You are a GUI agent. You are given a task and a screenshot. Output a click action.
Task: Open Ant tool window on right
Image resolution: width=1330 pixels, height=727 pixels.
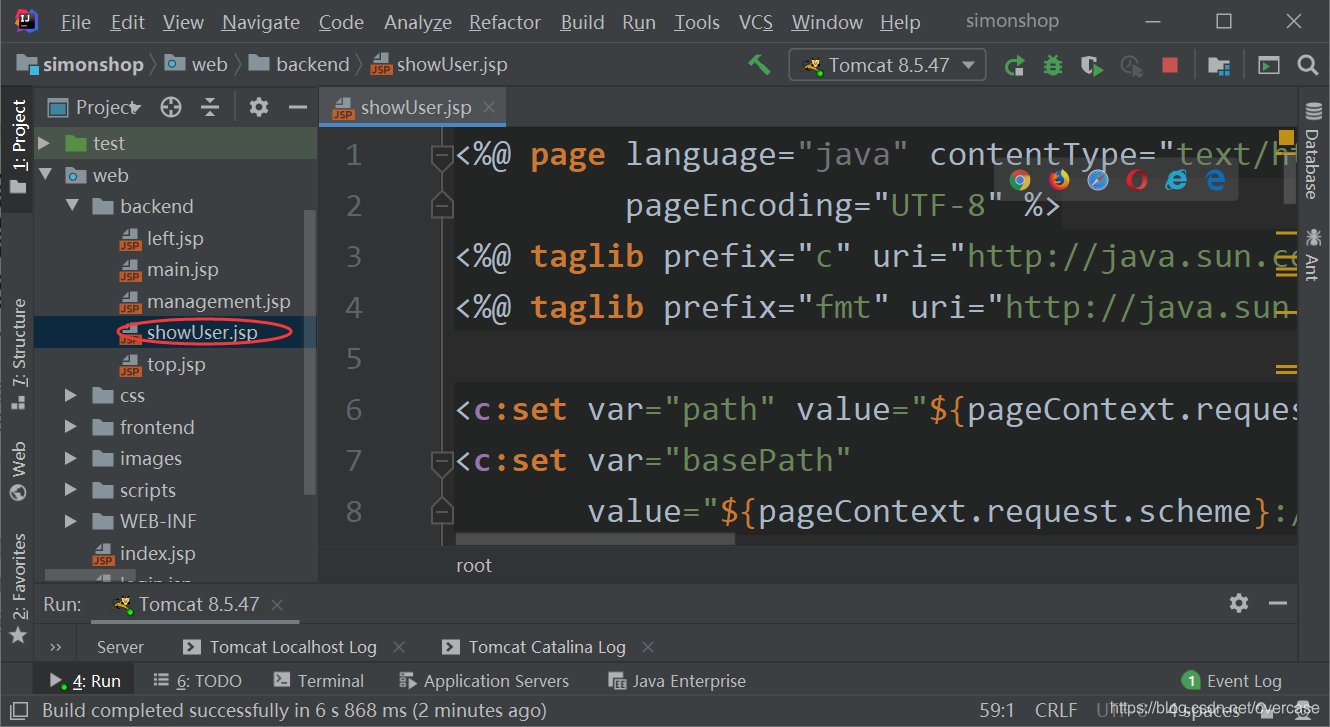coord(1312,255)
